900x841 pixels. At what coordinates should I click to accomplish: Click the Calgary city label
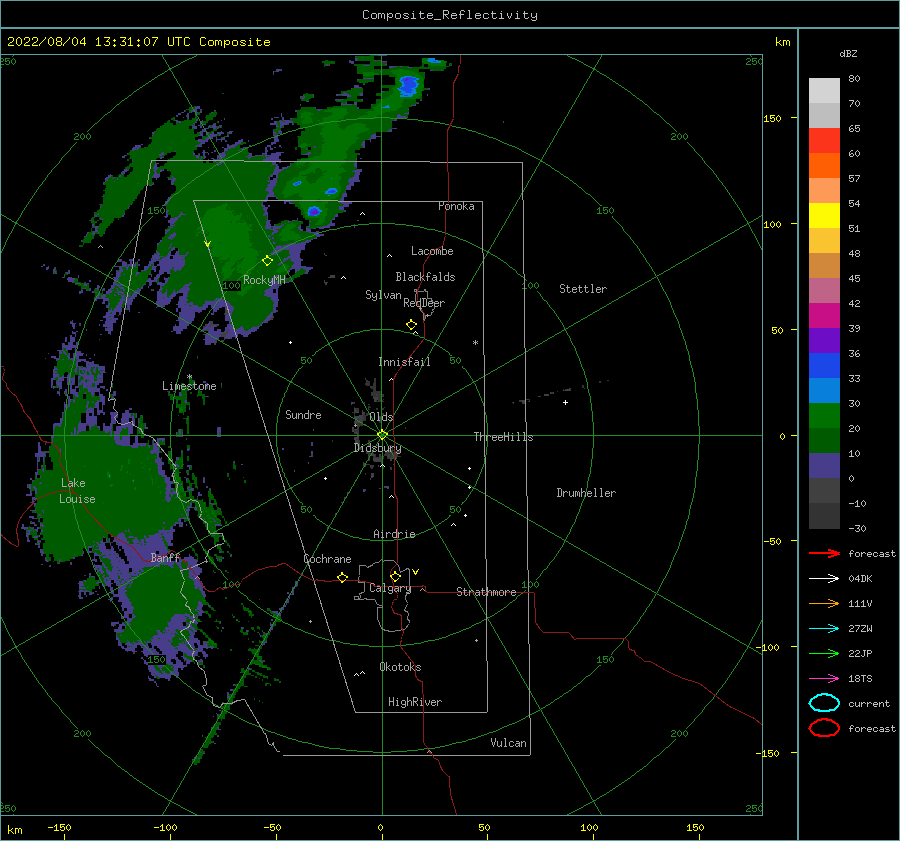[390, 588]
